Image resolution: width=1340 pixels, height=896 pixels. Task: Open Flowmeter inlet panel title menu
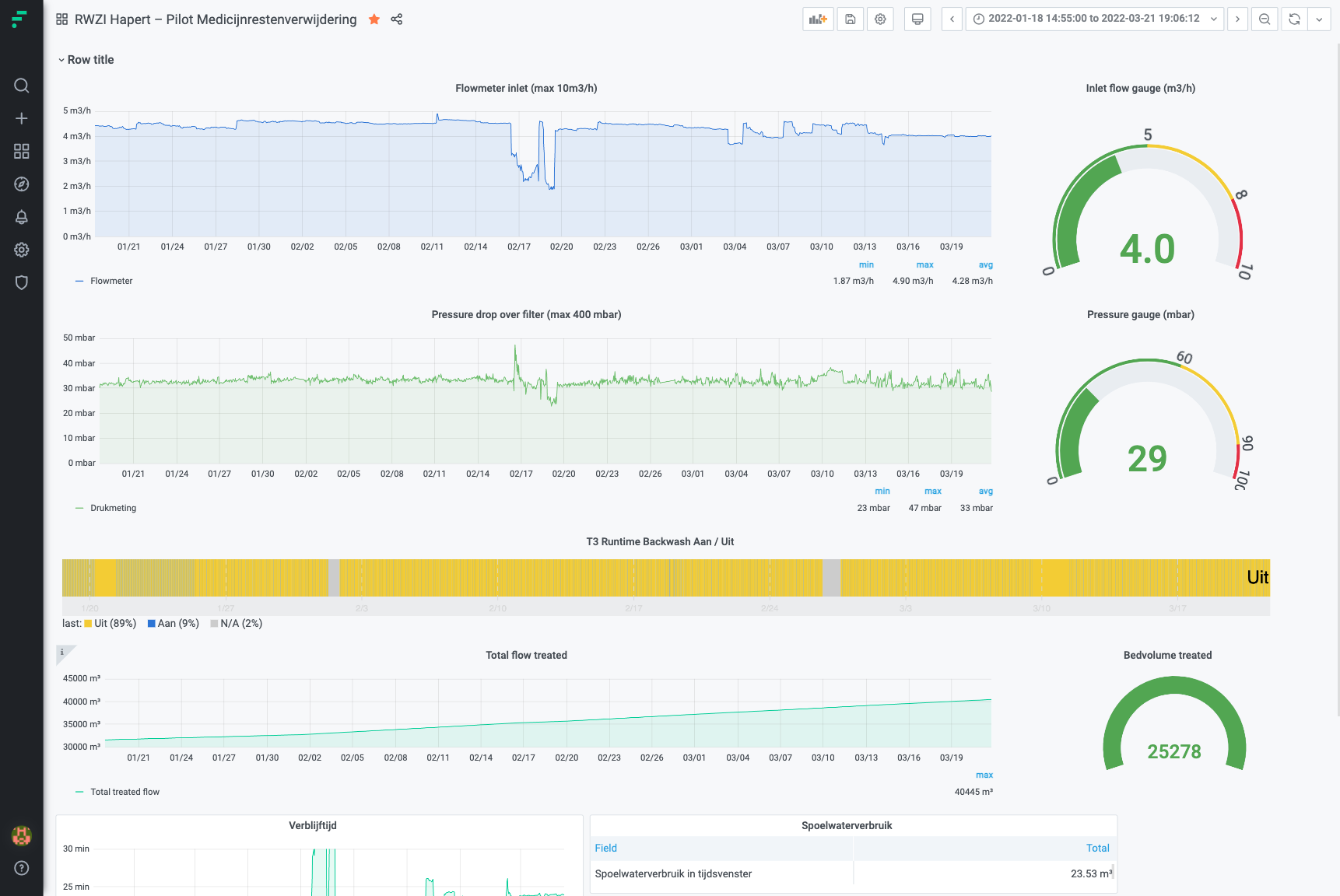(526, 89)
